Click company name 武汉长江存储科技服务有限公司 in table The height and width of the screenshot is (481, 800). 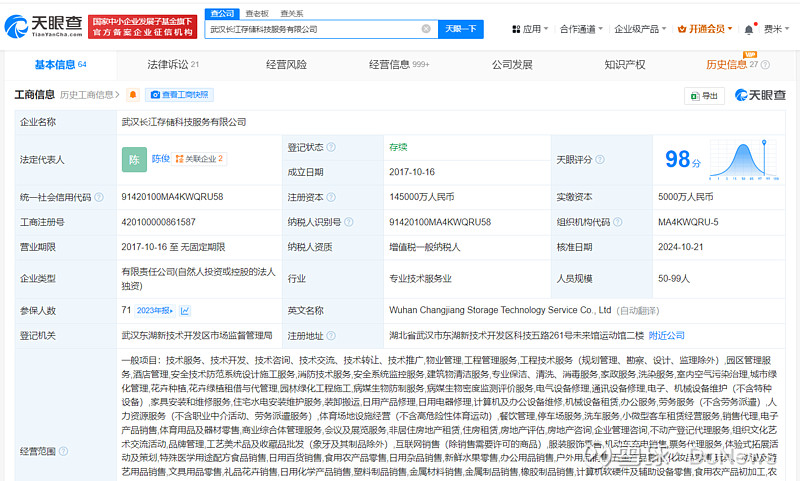(184, 122)
